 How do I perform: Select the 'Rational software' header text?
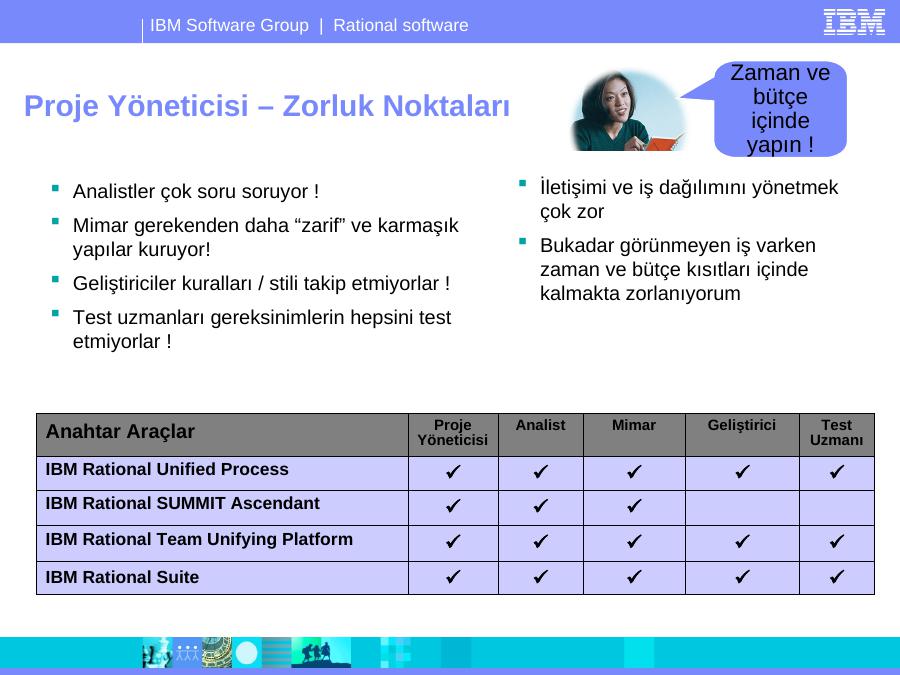pyautogui.click(x=401, y=25)
